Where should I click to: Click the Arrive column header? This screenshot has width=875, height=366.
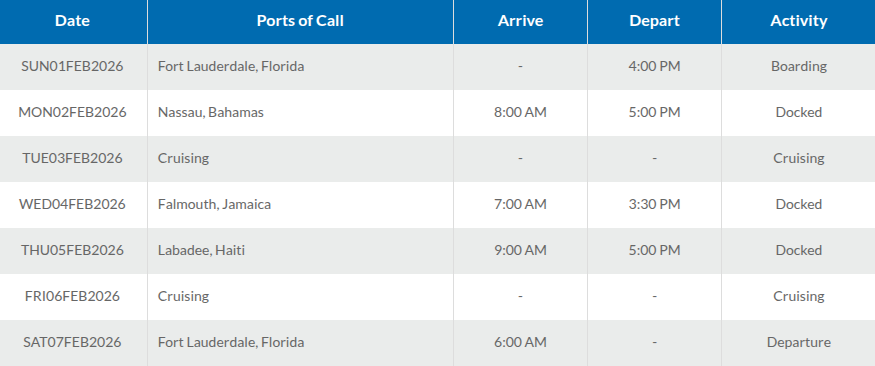pyautogui.click(x=520, y=21)
